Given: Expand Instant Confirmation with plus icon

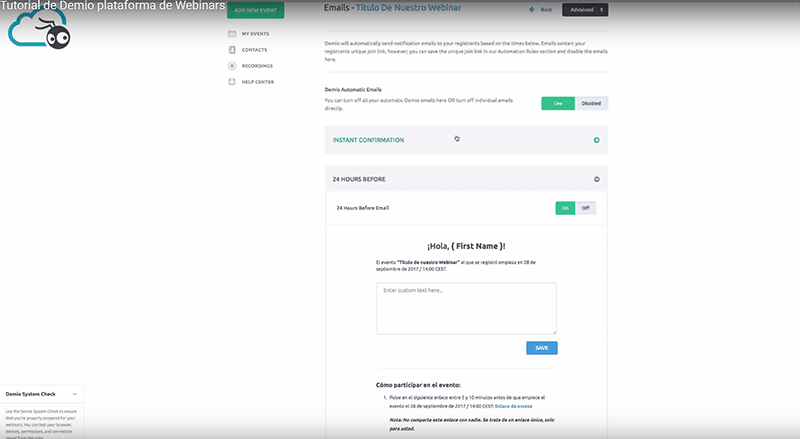Looking at the screenshot, I should click(596, 140).
